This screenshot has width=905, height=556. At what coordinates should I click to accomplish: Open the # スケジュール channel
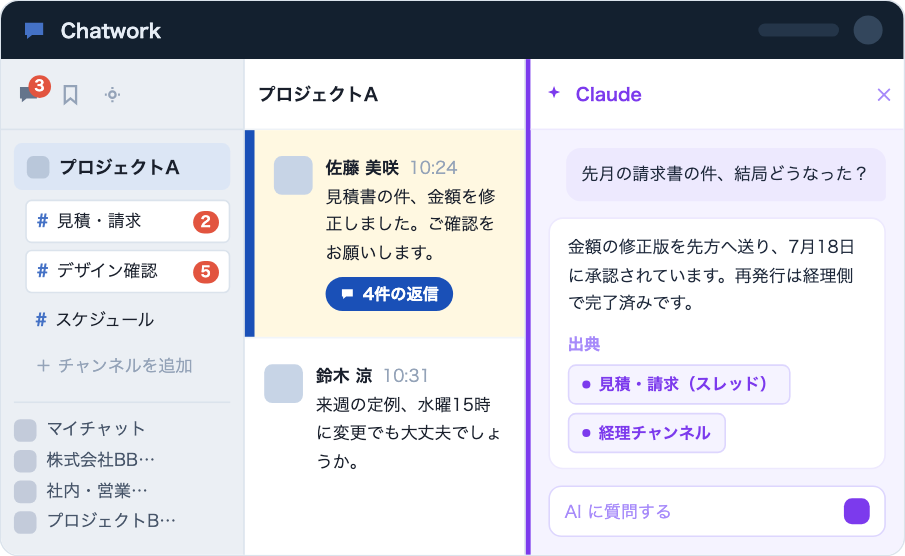[x=95, y=319]
